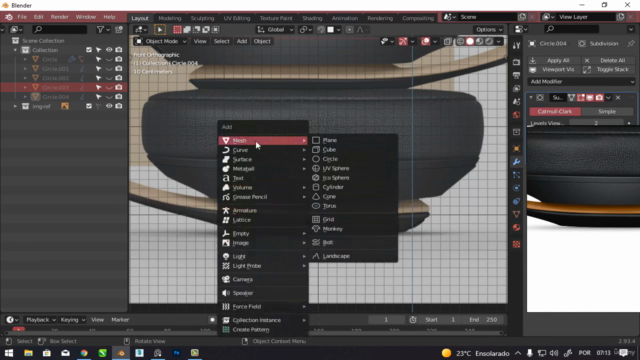Image resolution: width=640 pixels, height=360 pixels.
Task: Switch to the Sculpting workspace tab
Action: tap(202, 18)
